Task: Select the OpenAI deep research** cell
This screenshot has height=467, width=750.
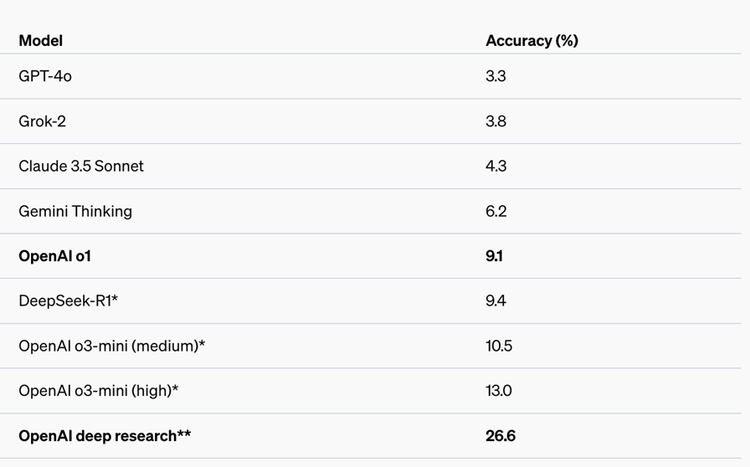Action: click(x=105, y=436)
